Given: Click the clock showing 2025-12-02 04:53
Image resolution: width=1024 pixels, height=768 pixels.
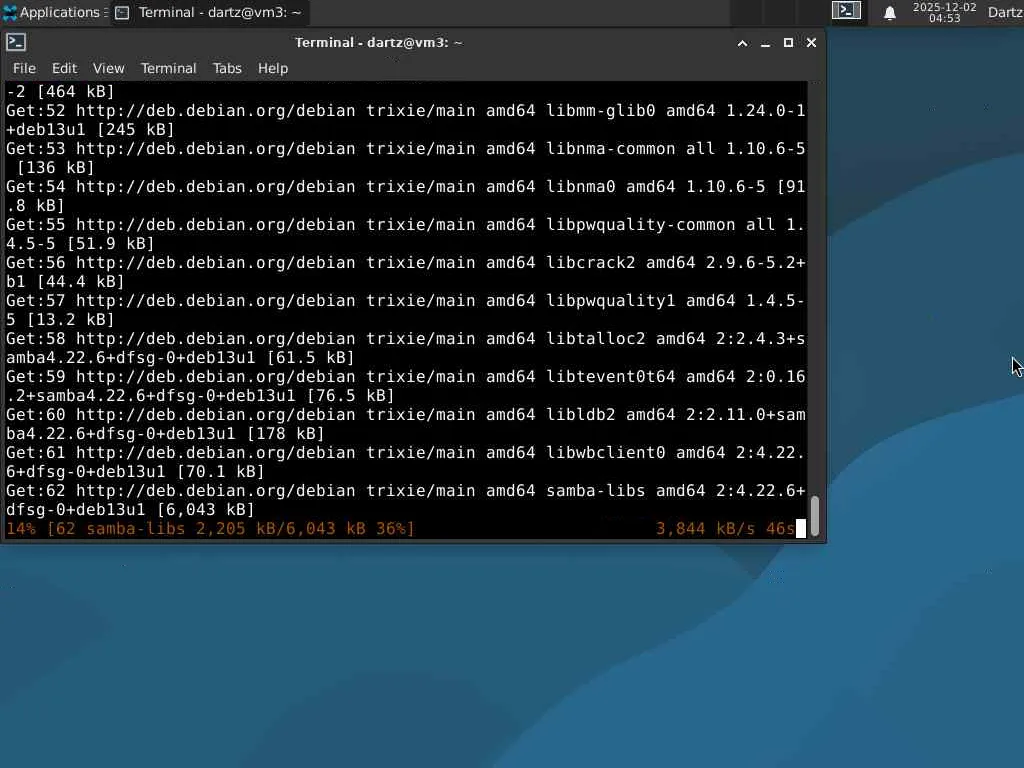Looking at the screenshot, I should pyautogui.click(x=944, y=12).
